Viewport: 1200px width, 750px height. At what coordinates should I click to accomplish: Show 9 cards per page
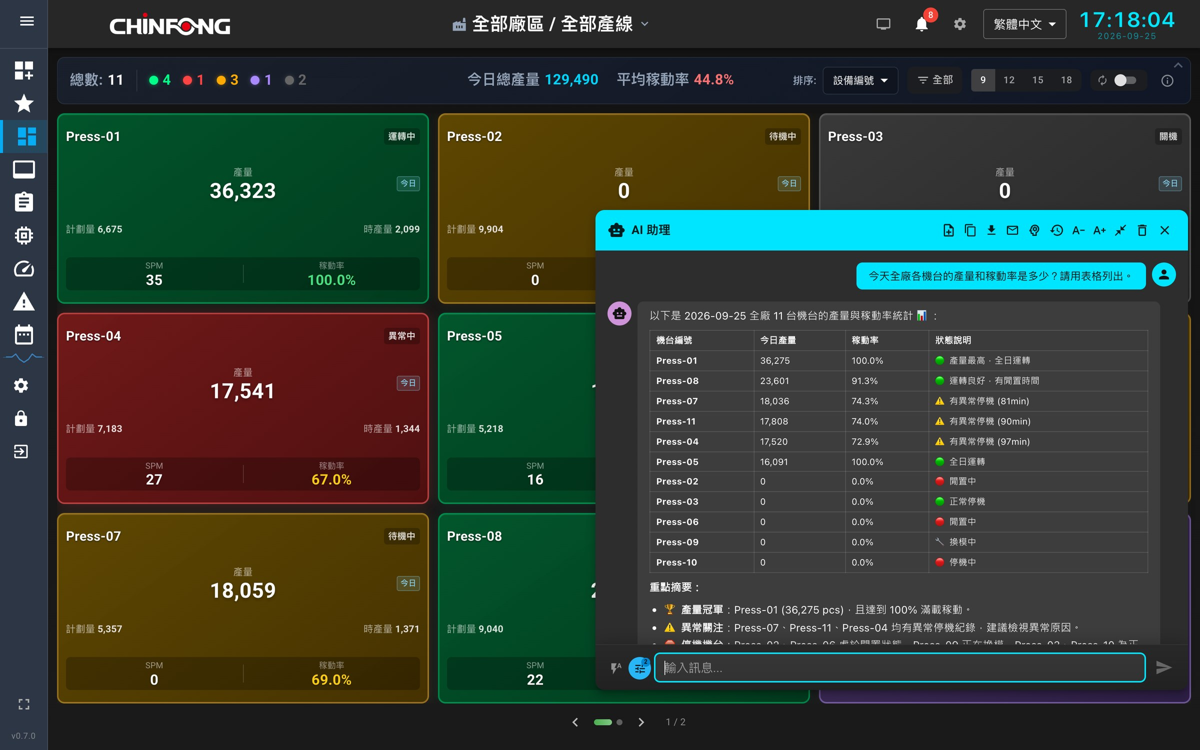pyautogui.click(x=983, y=80)
